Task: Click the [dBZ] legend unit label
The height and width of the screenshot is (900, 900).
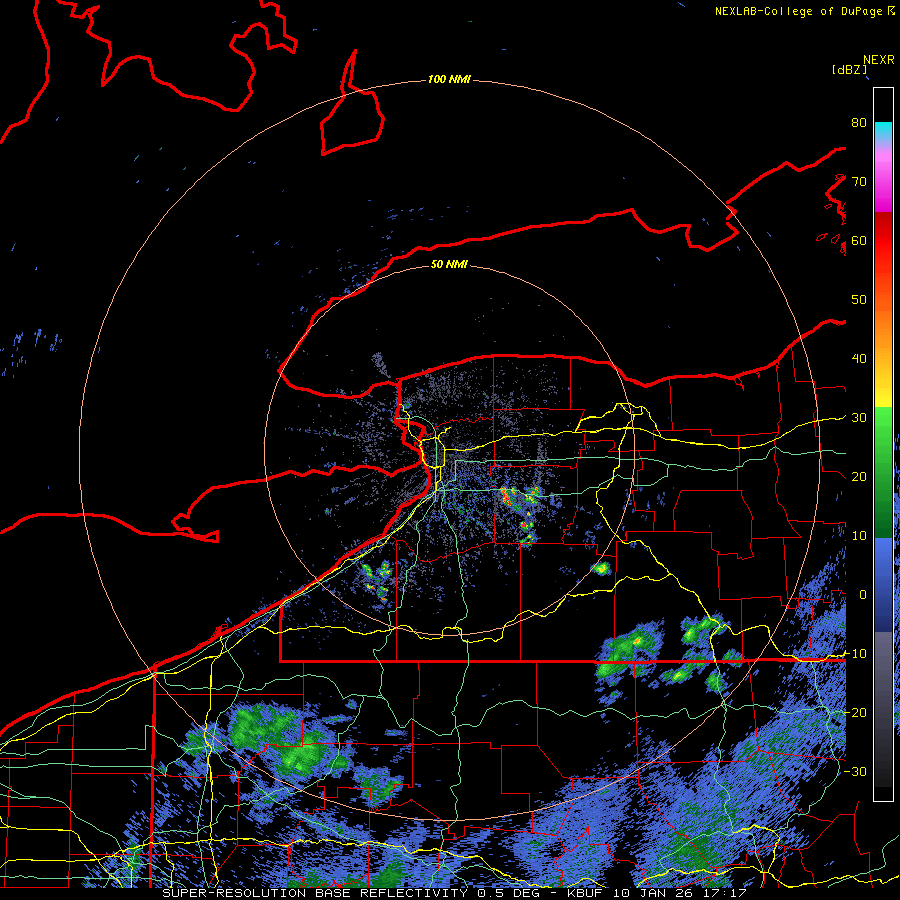Action: pos(849,69)
